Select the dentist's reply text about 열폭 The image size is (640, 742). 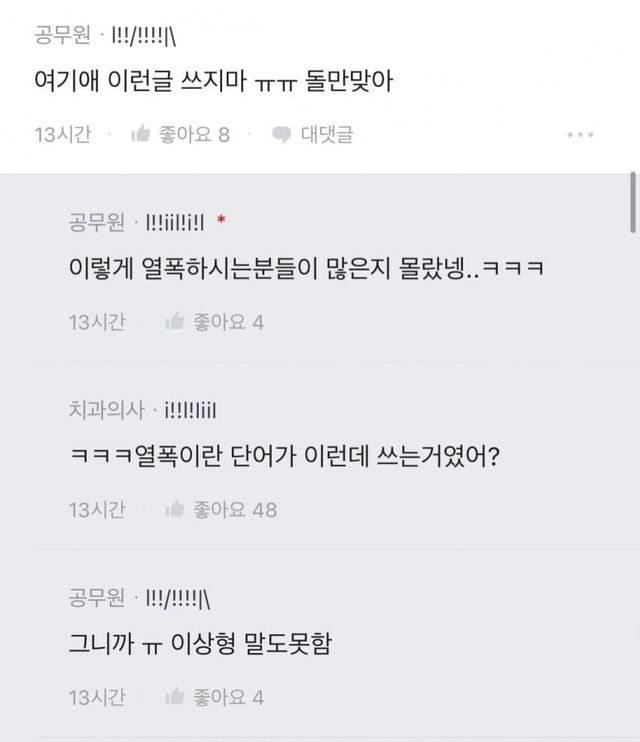click(284, 458)
